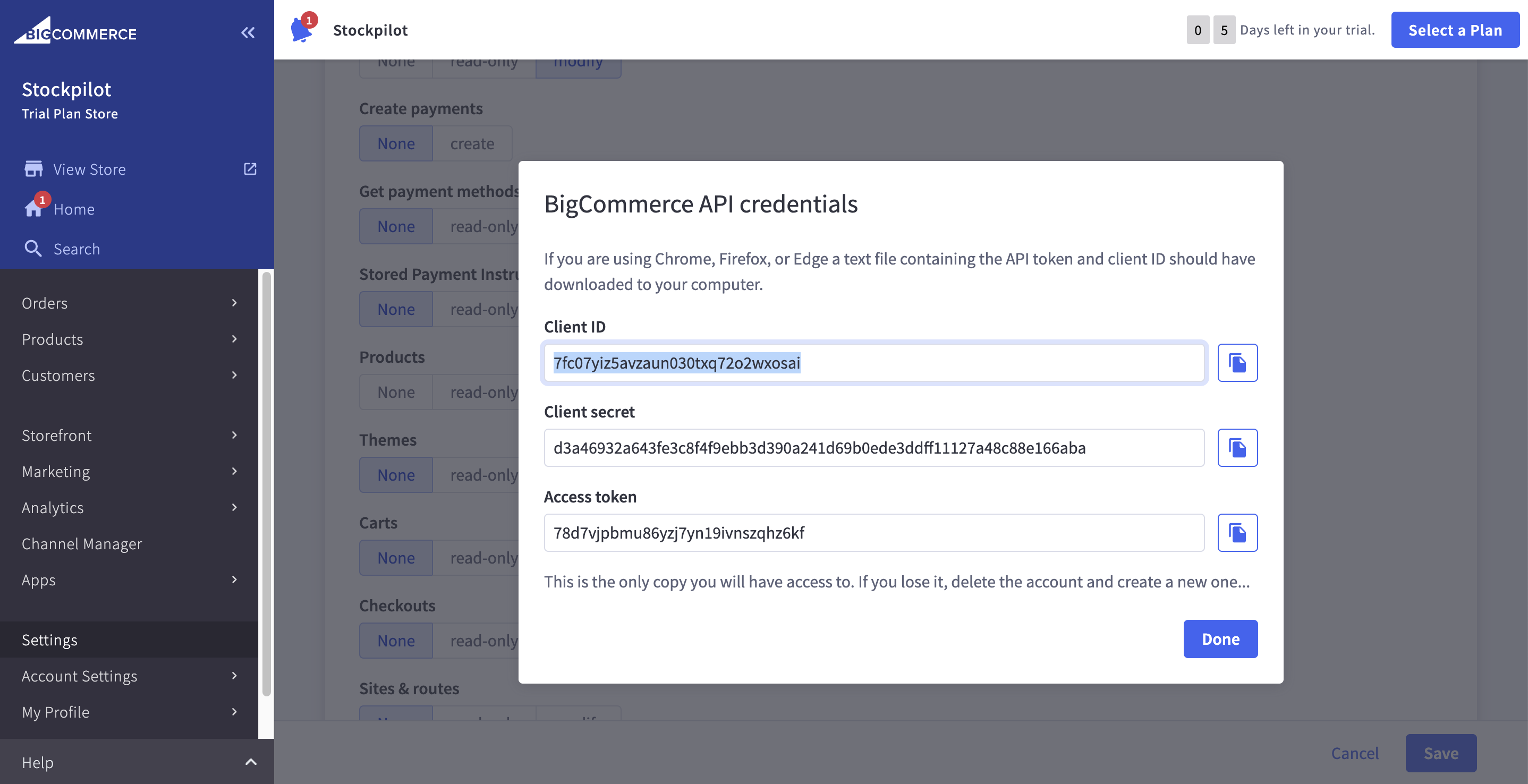Expand the Storefront menu chevron
Screen dimensions: 1528x784
click(234, 434)
